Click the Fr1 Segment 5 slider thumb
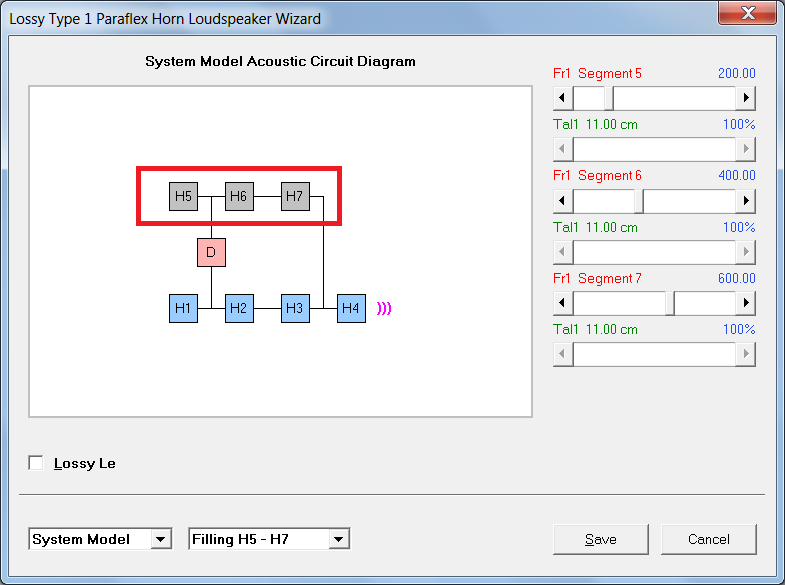The width and height of the screenshot is (785, 585). [x=609, y=98]
